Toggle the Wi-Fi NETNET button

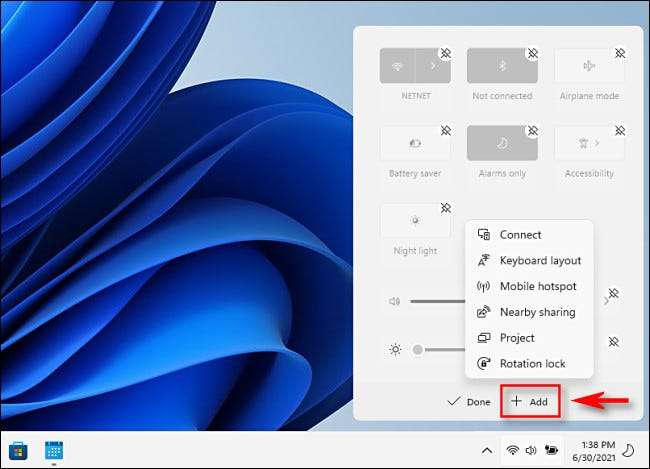click(x=397, y=66)
